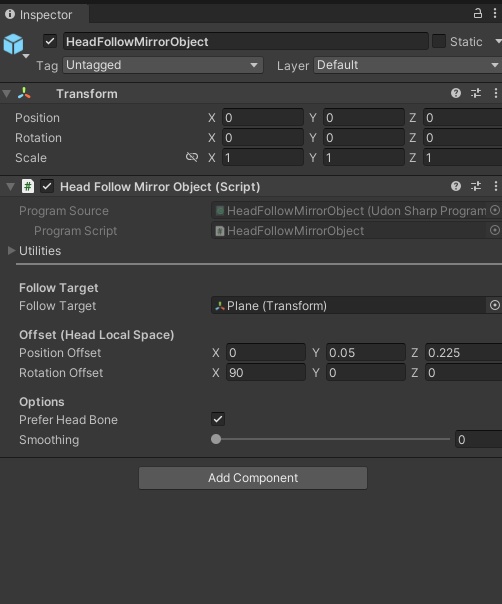
Task: Click the Position Offset Y field
Action: click(x=366, y=352)
